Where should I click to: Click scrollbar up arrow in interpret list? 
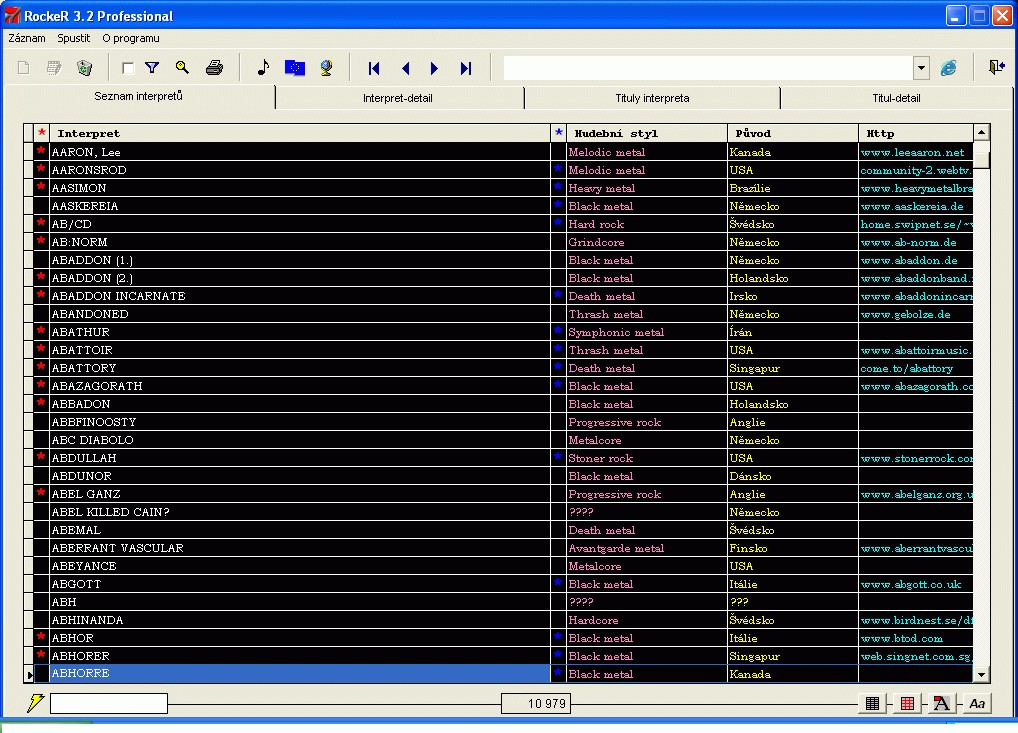coord(982,132)
